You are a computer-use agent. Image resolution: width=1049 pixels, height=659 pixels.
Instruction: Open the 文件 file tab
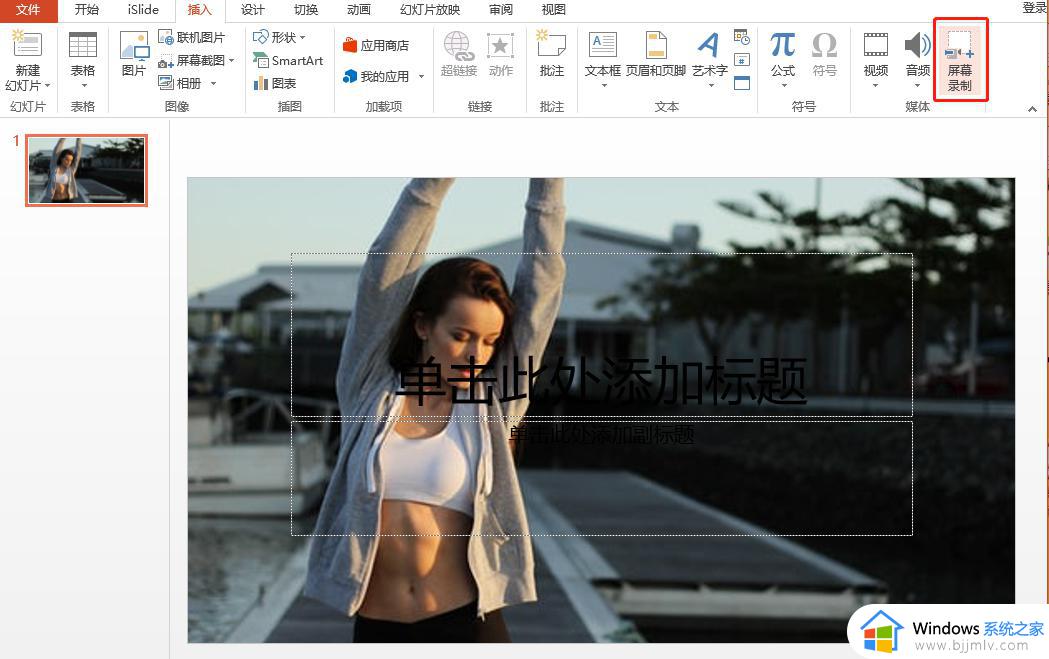tap(28, 10)
